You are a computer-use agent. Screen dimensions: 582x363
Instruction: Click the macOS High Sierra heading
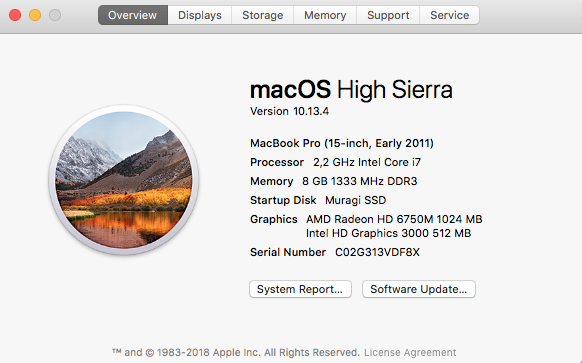pyautogui.click(x=351, y=89)
